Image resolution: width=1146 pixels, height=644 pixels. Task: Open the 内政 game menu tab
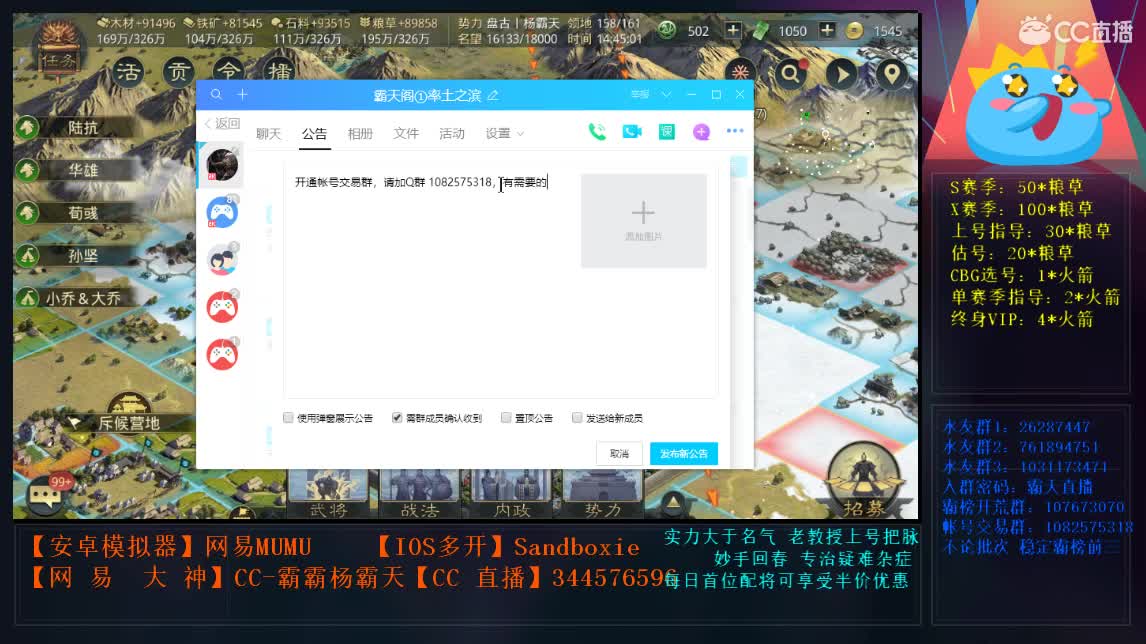[512, 496]
